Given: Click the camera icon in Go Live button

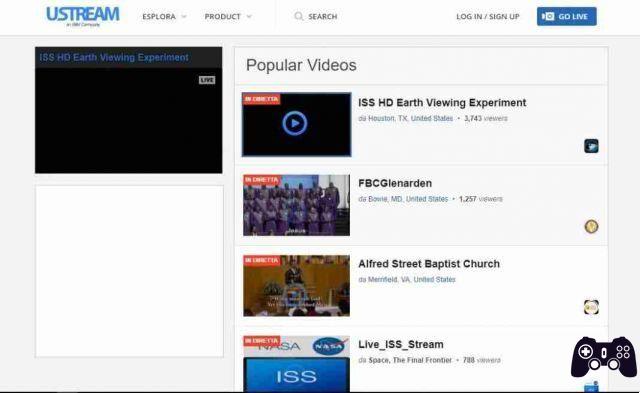Looking at the screenshot, I should tap(548, 16).
